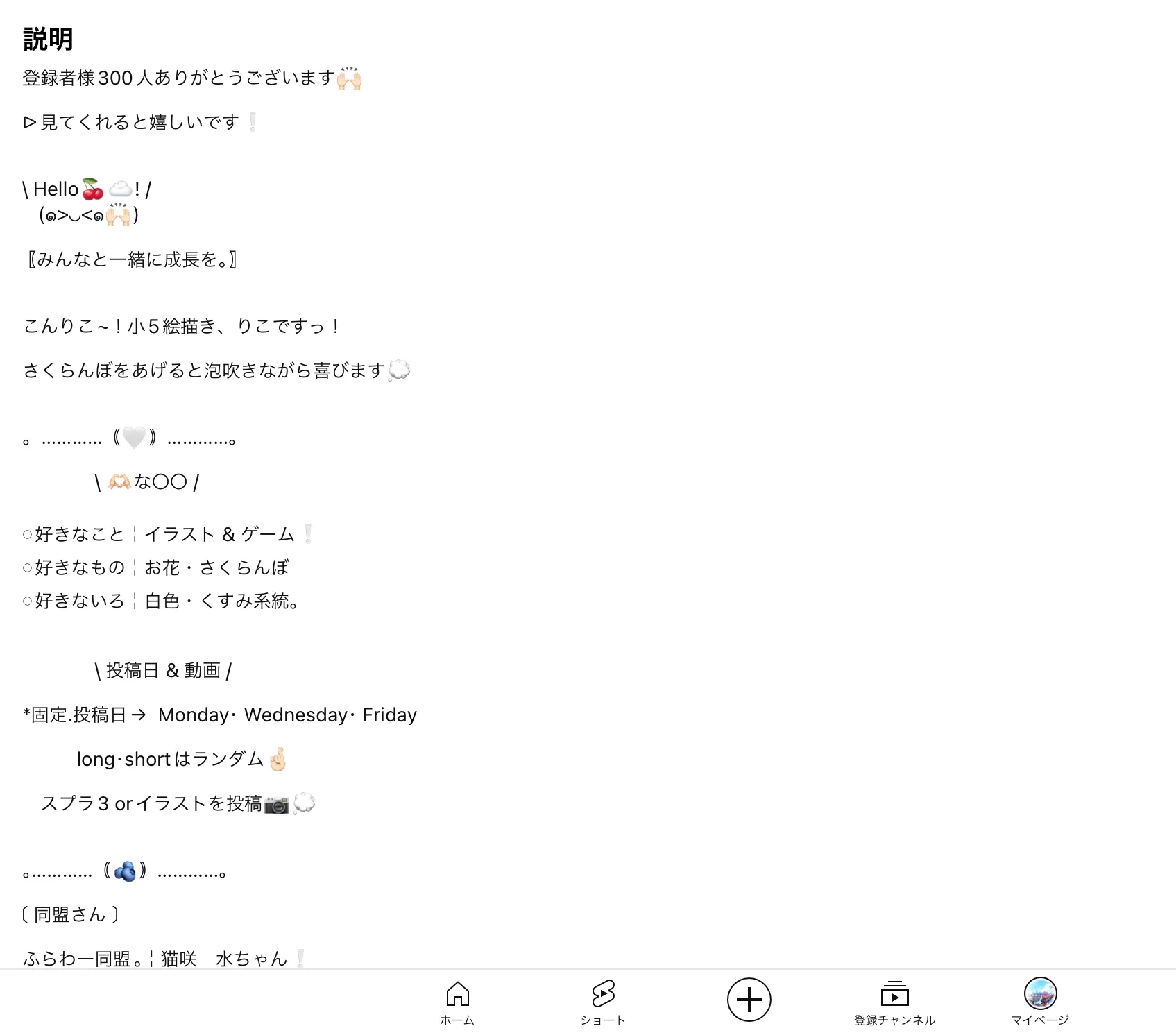Open the Shorts (ショート) icon

[x=603, y=993]
